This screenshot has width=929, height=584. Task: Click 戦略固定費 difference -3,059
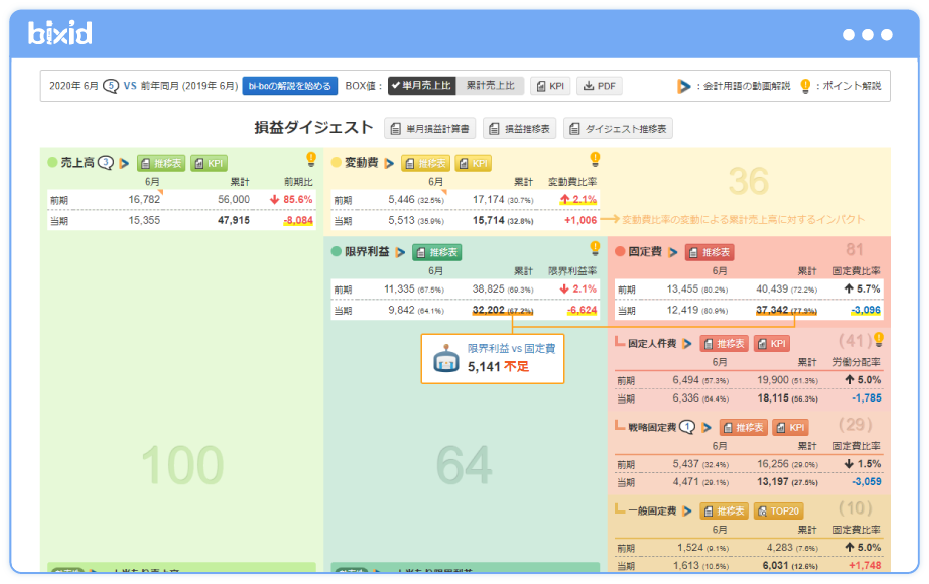867,482
